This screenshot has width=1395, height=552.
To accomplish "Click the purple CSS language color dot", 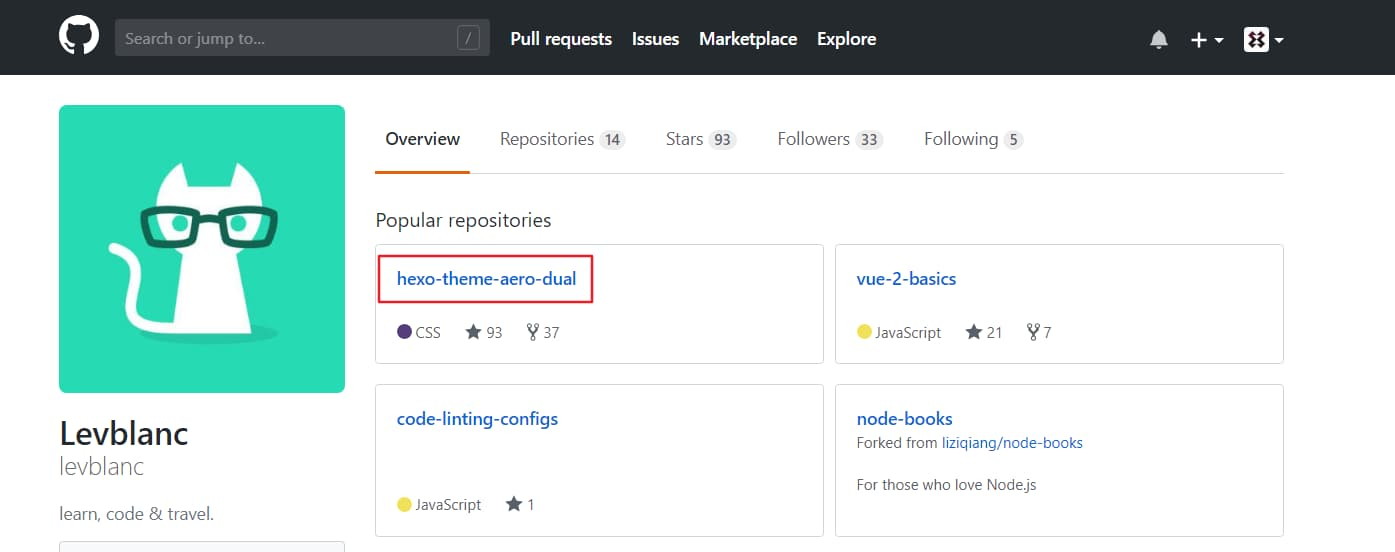I will click(x=404, y=332).
